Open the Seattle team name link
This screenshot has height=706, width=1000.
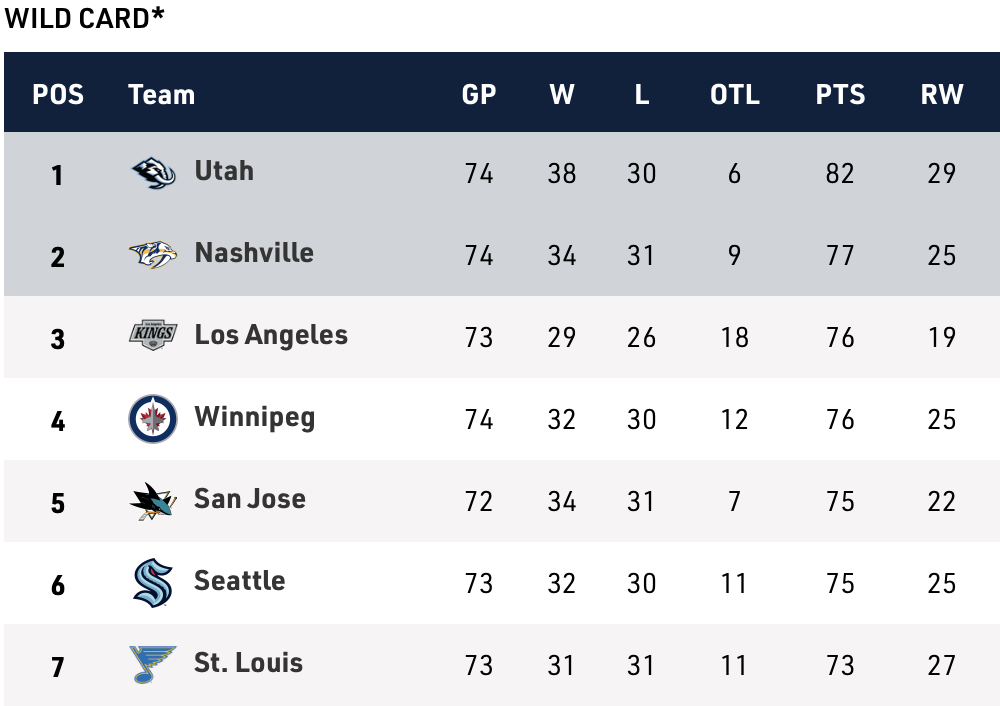point(239,581)
